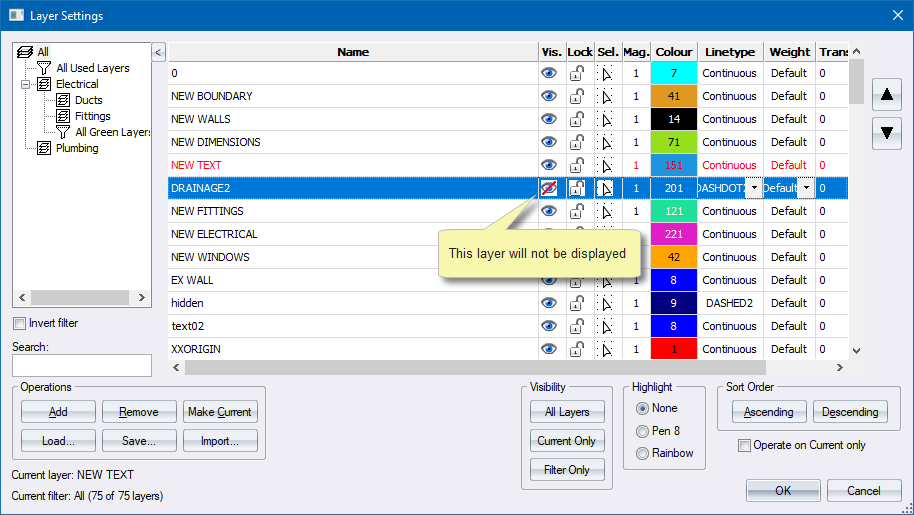Click selectable icon for text02 layer
914x515 pixels.
[x=606, y=327]
